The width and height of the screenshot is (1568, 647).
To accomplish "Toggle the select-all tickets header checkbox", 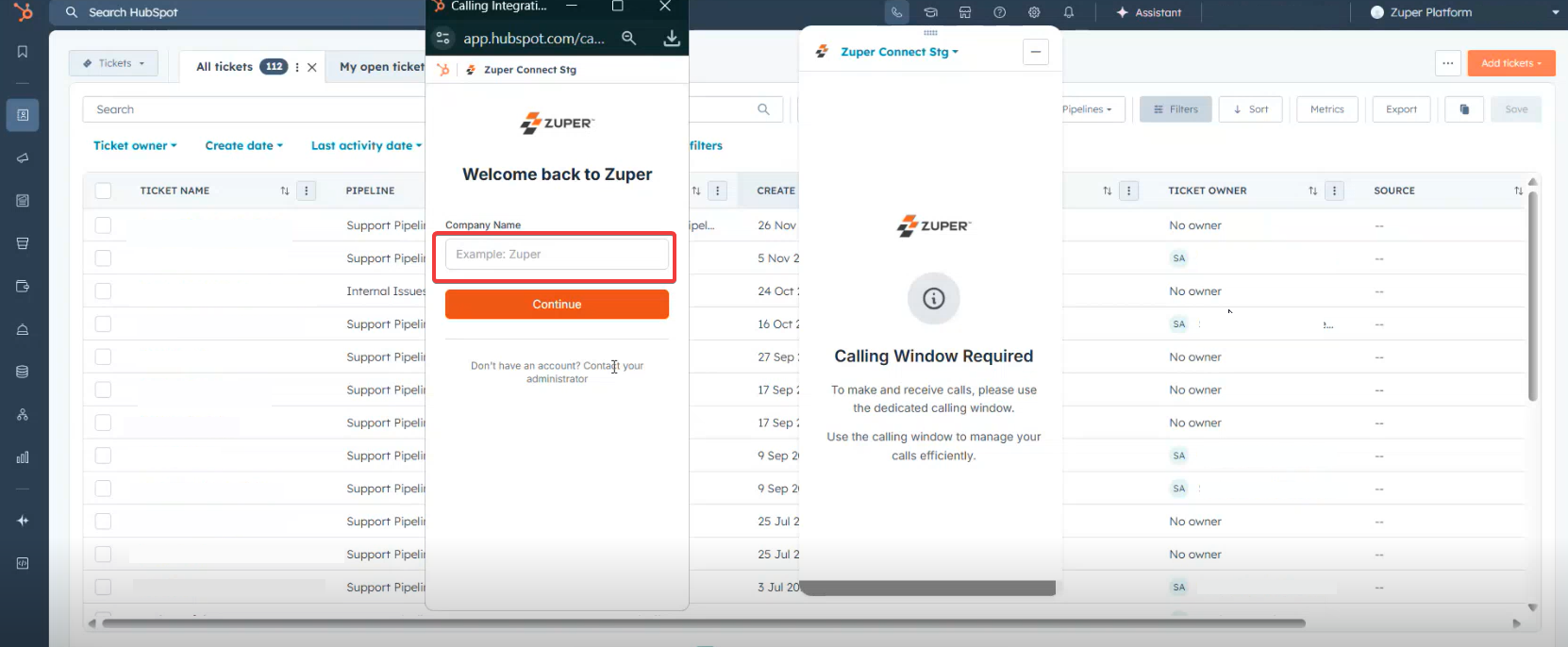I will pos(104,191).
